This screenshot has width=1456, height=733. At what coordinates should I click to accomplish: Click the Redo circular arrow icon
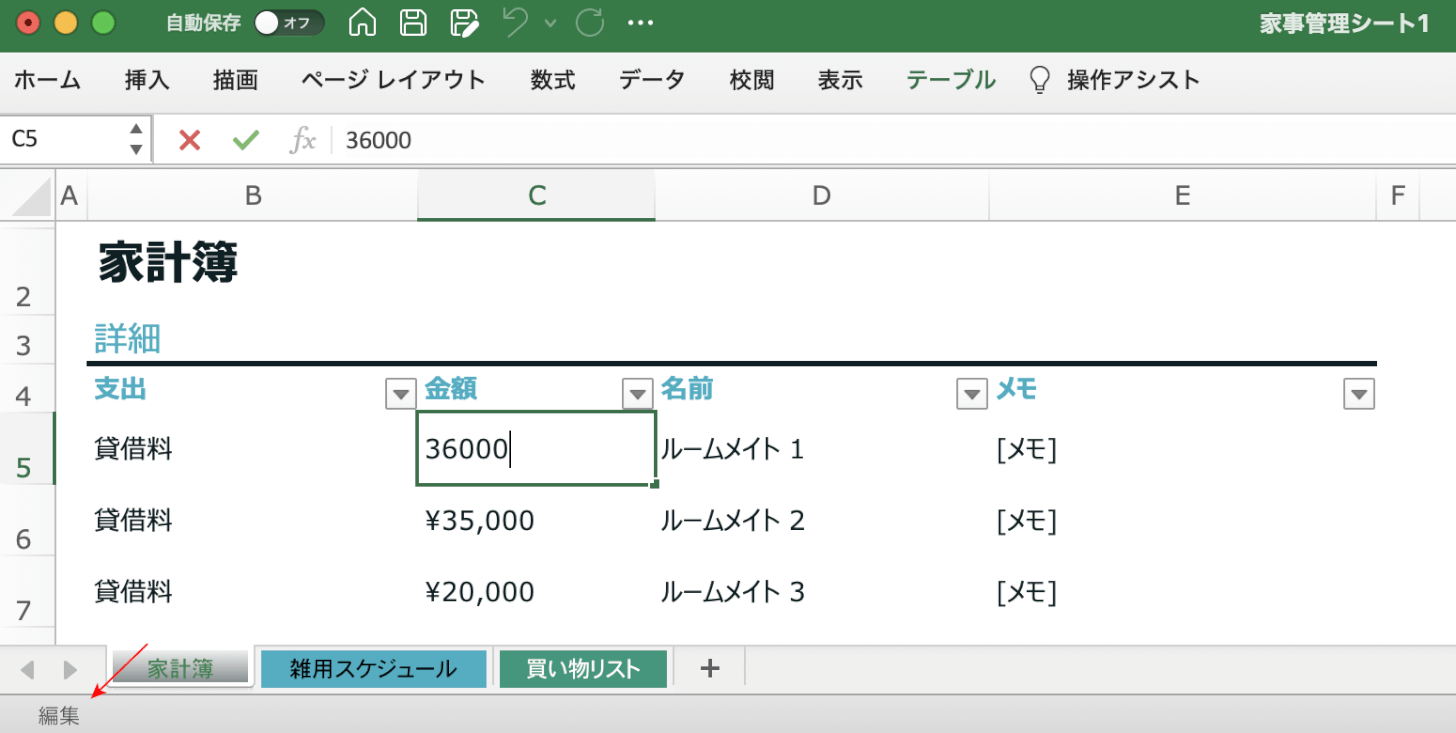click(591, 23)
